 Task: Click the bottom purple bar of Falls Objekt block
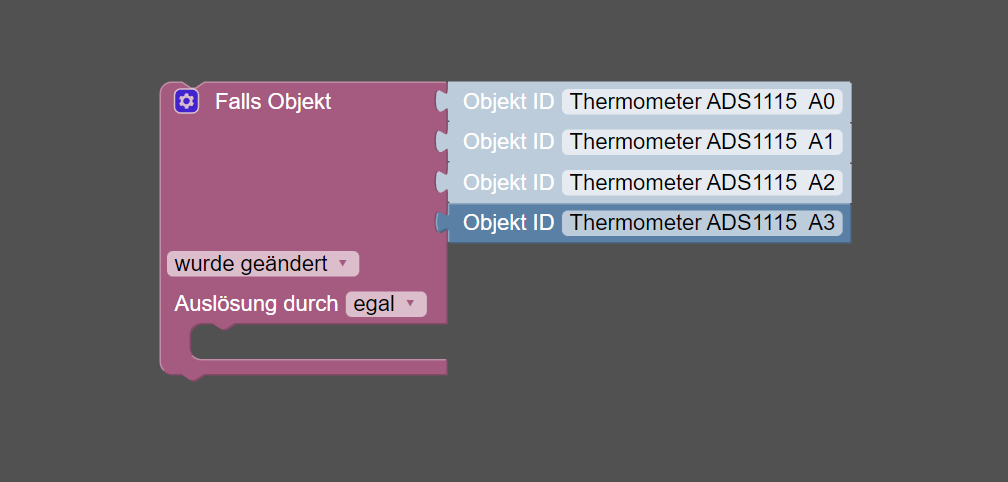coord(303,367)
